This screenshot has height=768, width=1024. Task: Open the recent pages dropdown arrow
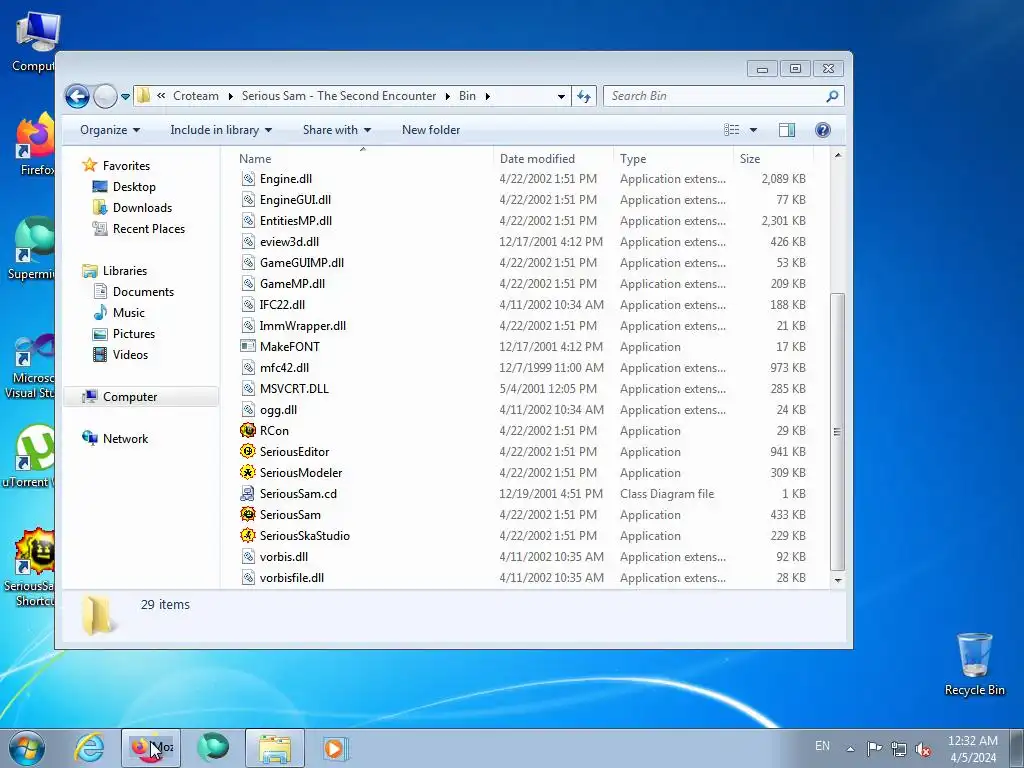[x=125, y=97]
